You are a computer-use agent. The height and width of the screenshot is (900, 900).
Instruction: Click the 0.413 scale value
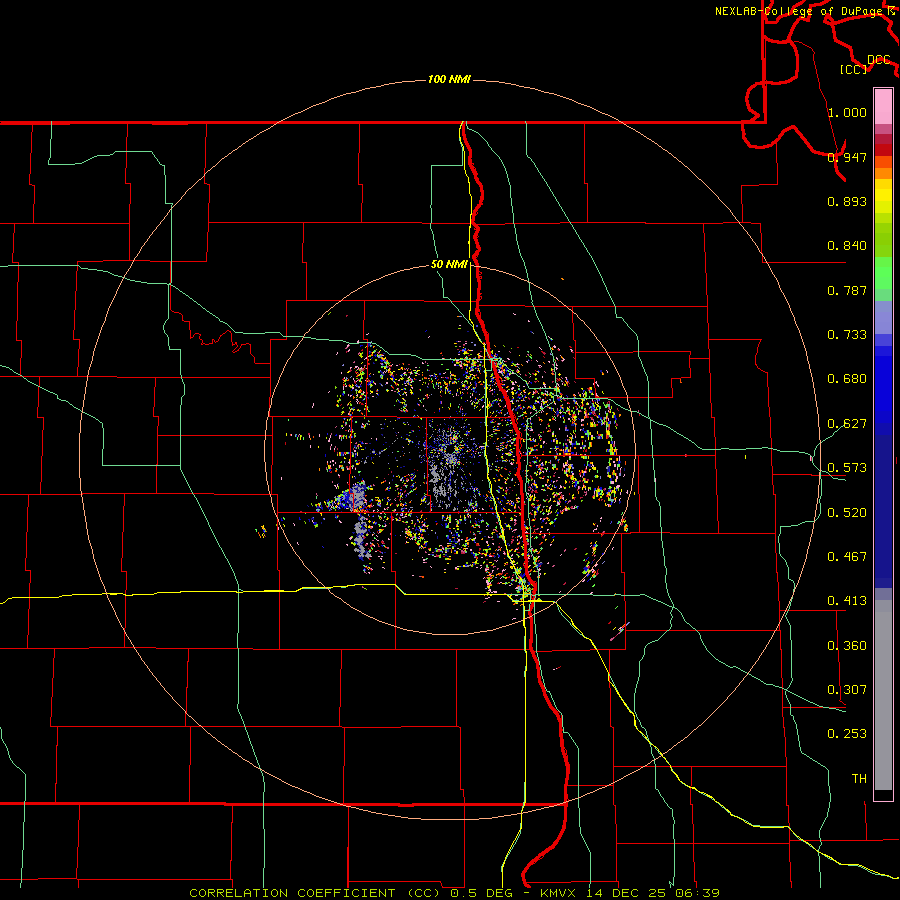click(847, 601)
